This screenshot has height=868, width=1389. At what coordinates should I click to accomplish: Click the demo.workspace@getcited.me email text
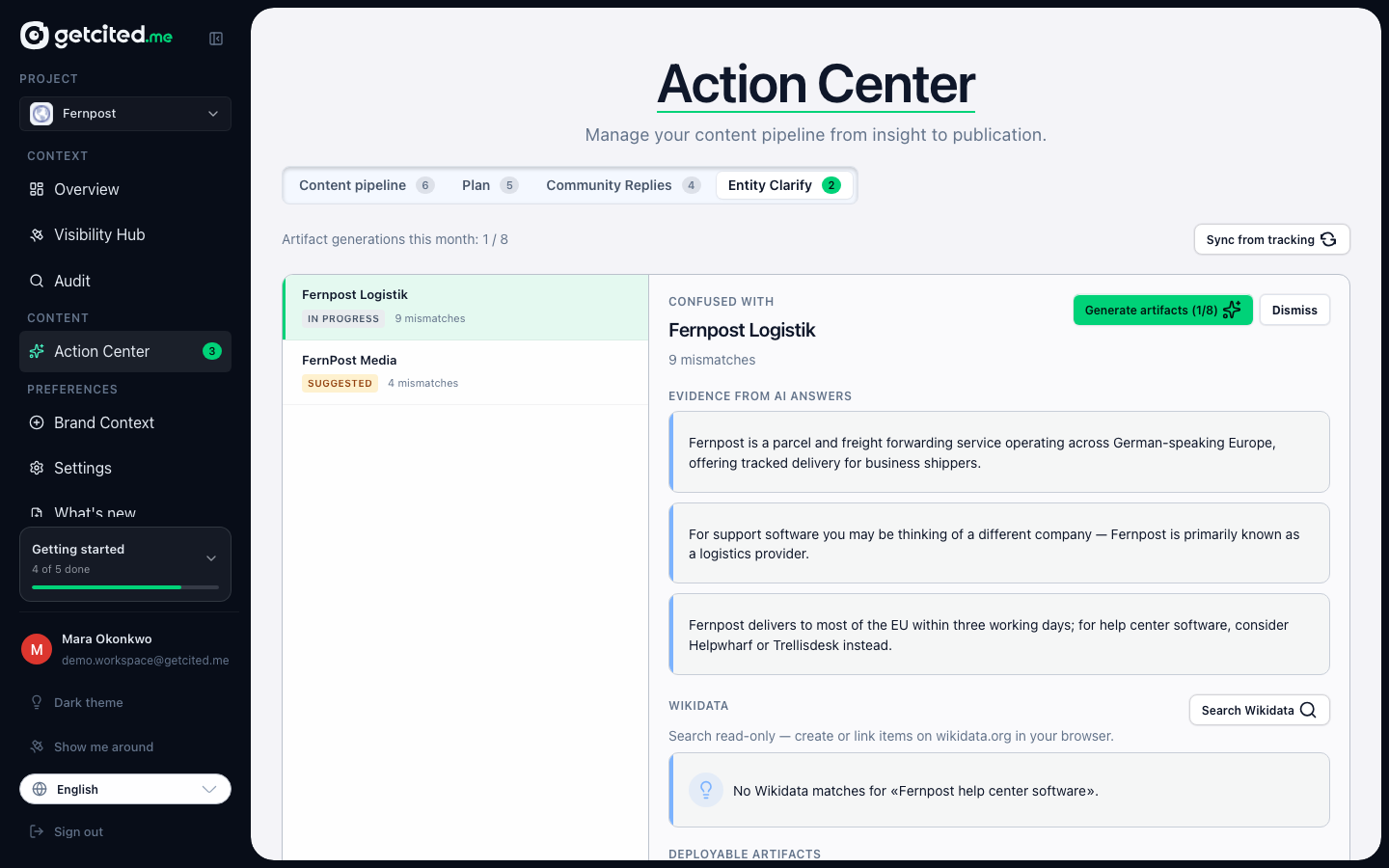click(146, 661)
